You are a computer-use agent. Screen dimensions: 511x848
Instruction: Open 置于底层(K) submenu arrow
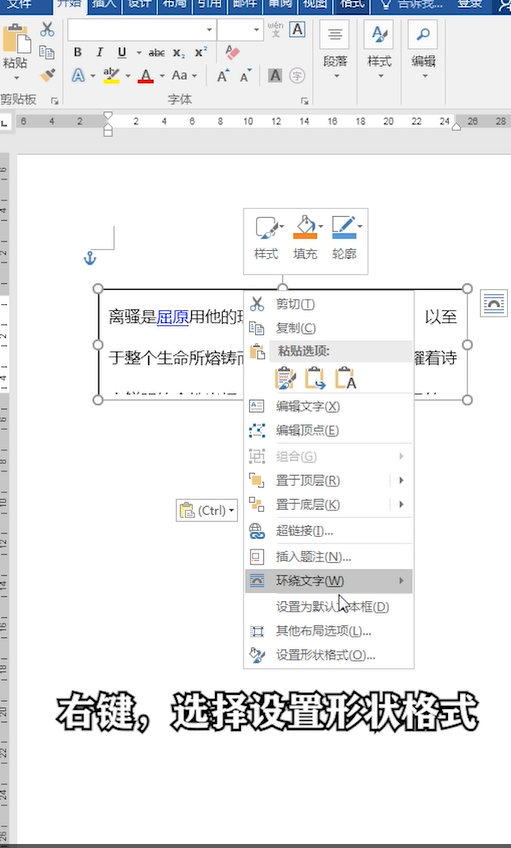pos(401,504)
